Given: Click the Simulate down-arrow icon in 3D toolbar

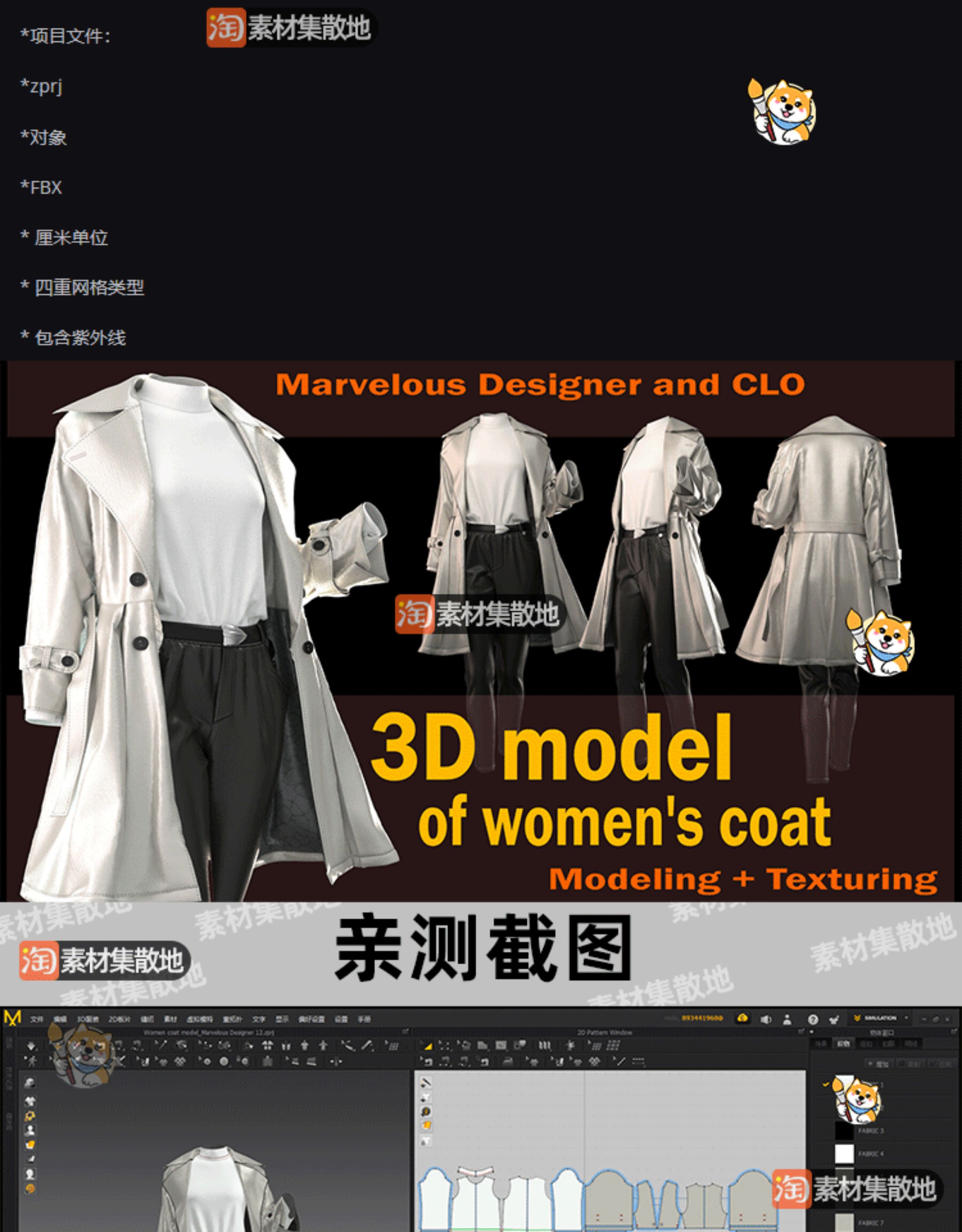Looking at the screenshot, I should [x=31, y=1046].
